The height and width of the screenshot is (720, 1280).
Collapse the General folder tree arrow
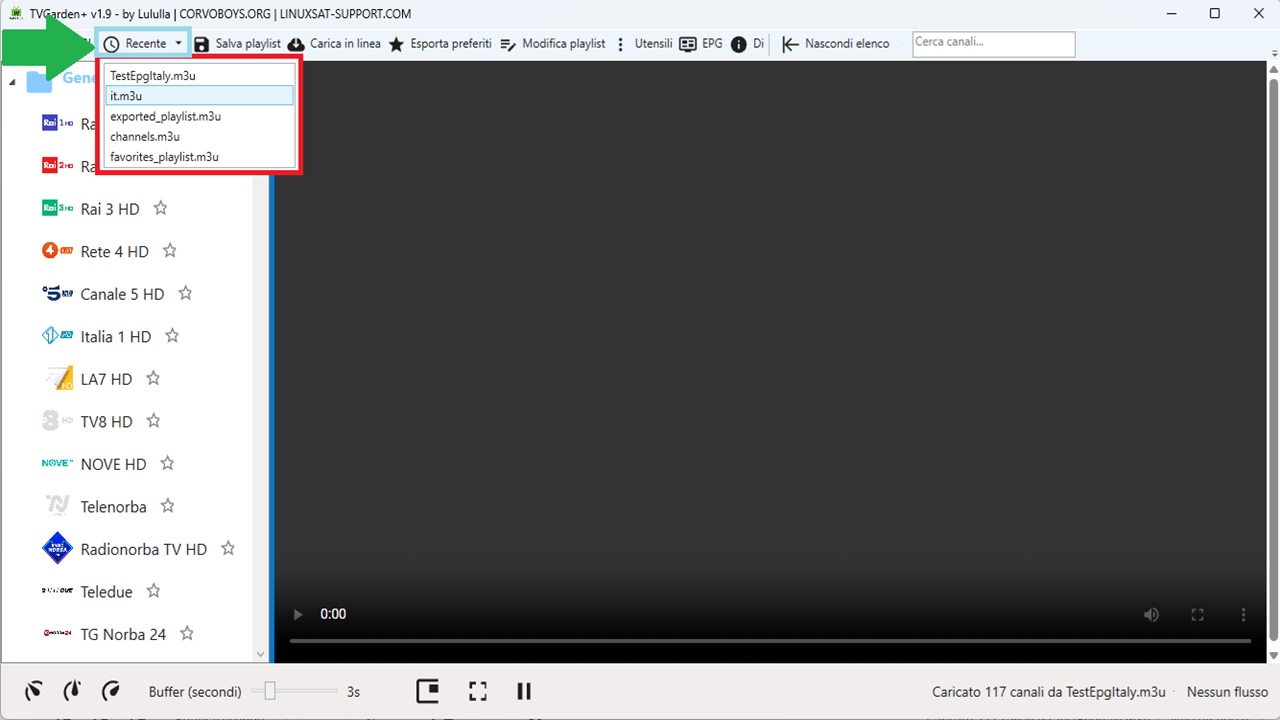(x=12, y=81)
